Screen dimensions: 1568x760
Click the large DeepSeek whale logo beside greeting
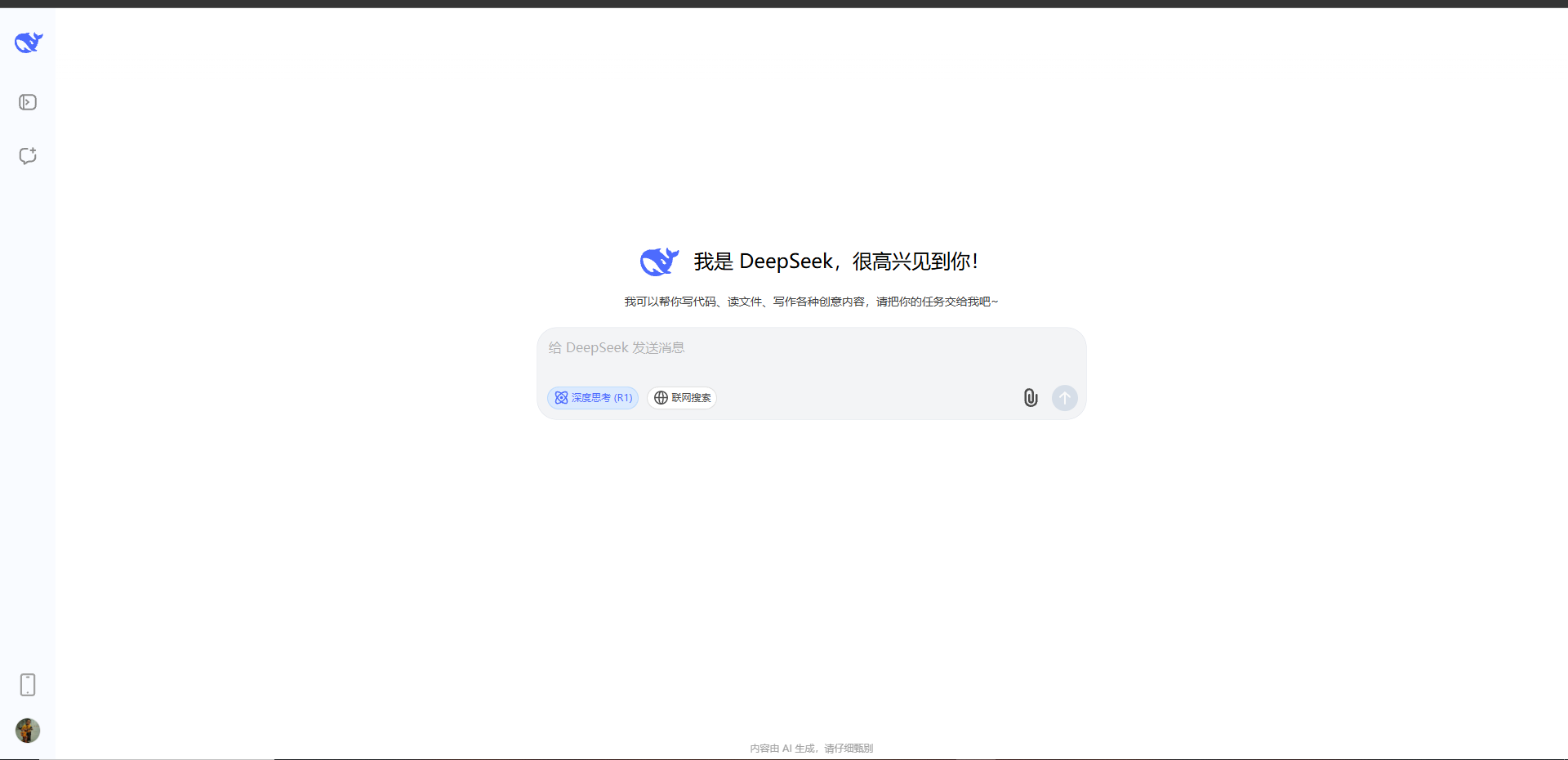[x=660, y=262]
